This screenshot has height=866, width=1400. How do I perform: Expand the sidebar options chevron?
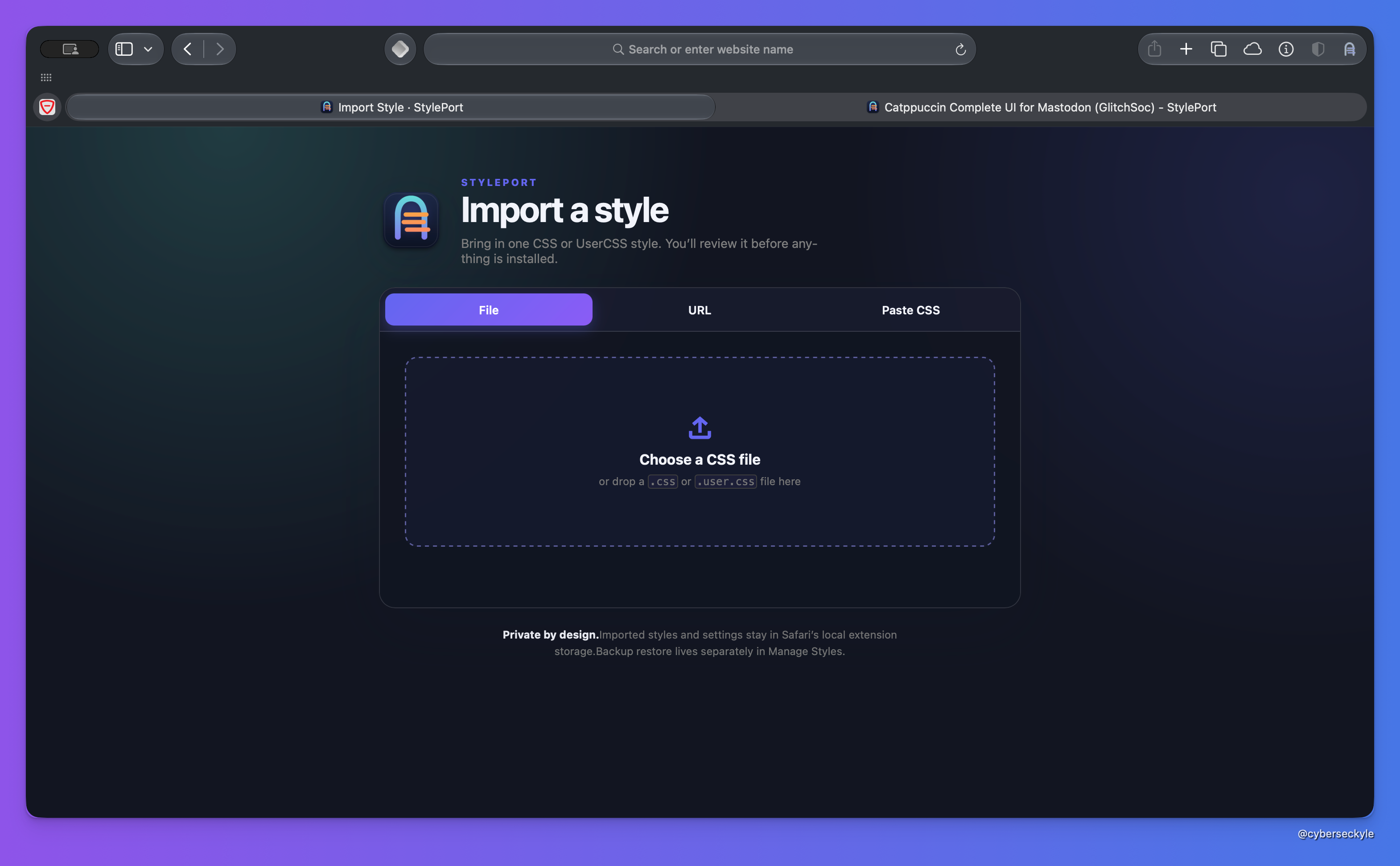click(148, 49)
